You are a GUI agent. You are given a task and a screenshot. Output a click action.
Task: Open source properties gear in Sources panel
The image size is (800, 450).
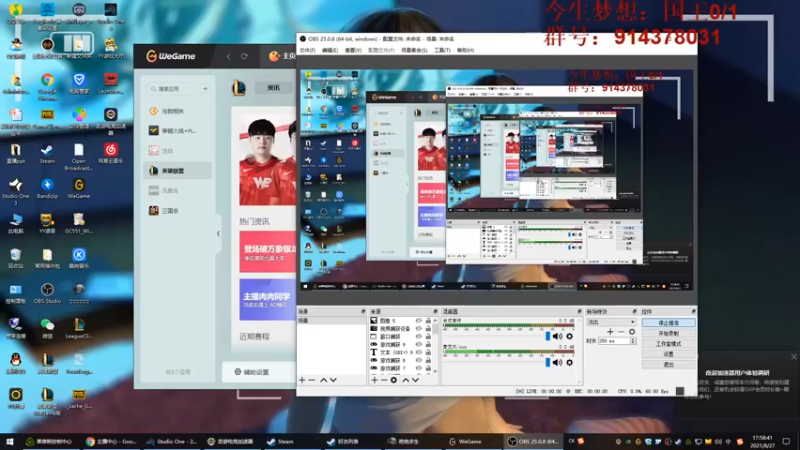(x=393, y=380)
